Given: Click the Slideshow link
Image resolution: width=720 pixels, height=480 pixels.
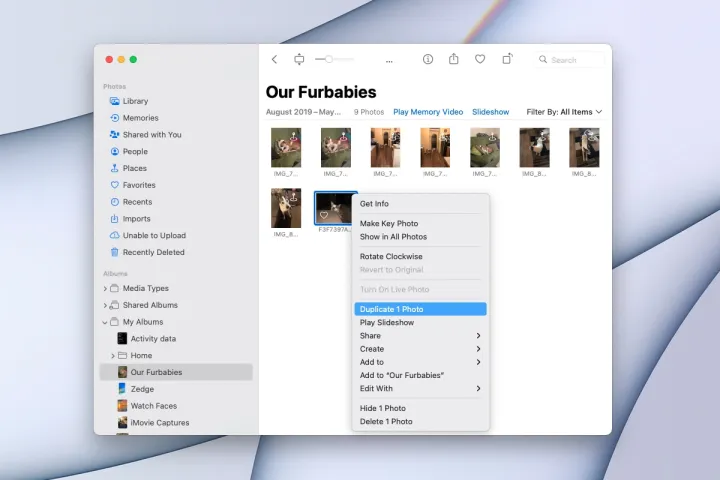Looking at the screenshot, I should coord(490,112).
